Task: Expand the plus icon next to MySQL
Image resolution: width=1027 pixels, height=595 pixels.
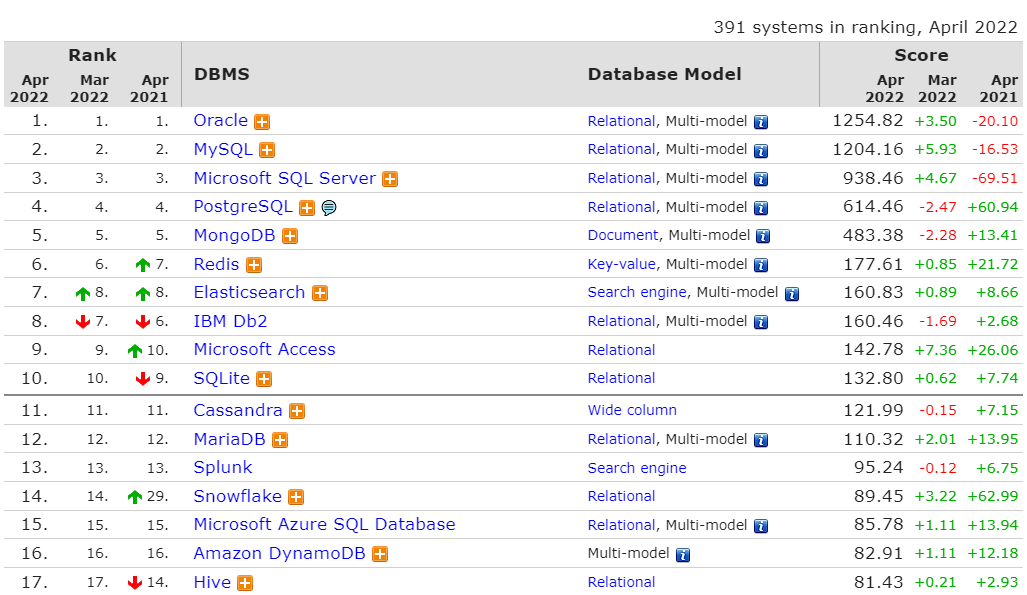Action: (267, 150)
